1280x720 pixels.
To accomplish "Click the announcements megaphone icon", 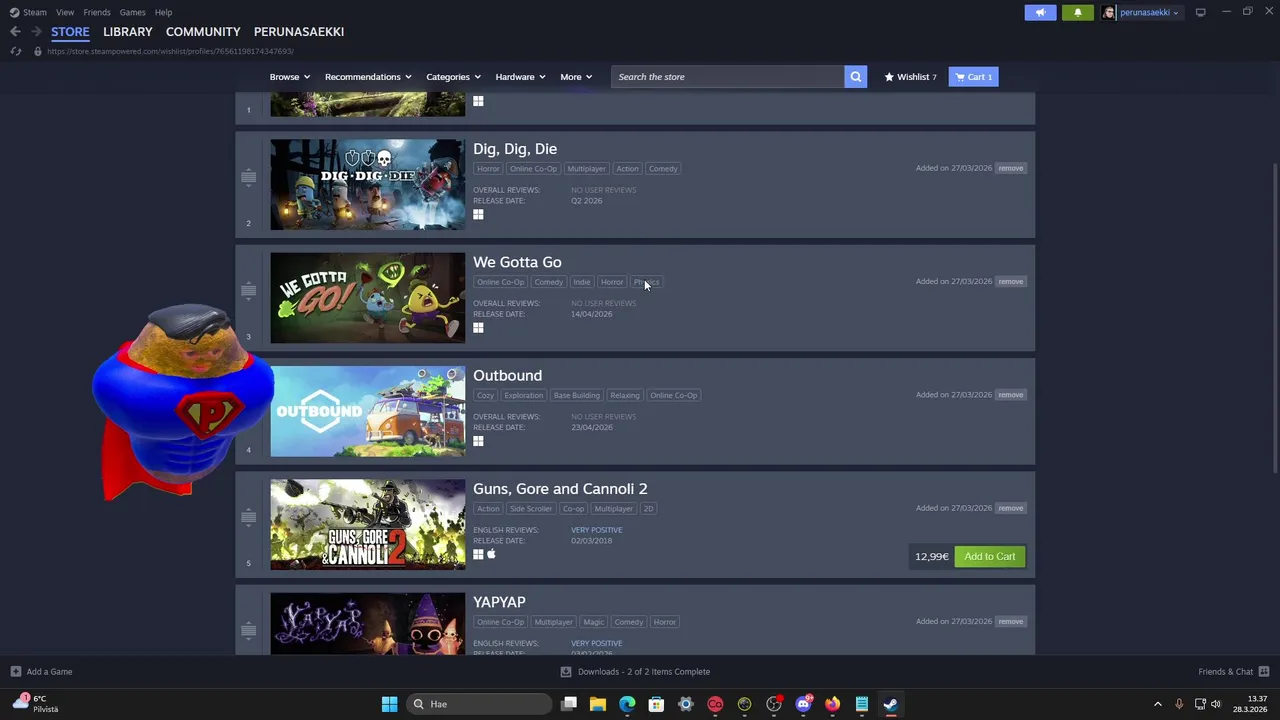I will 1040,12.
